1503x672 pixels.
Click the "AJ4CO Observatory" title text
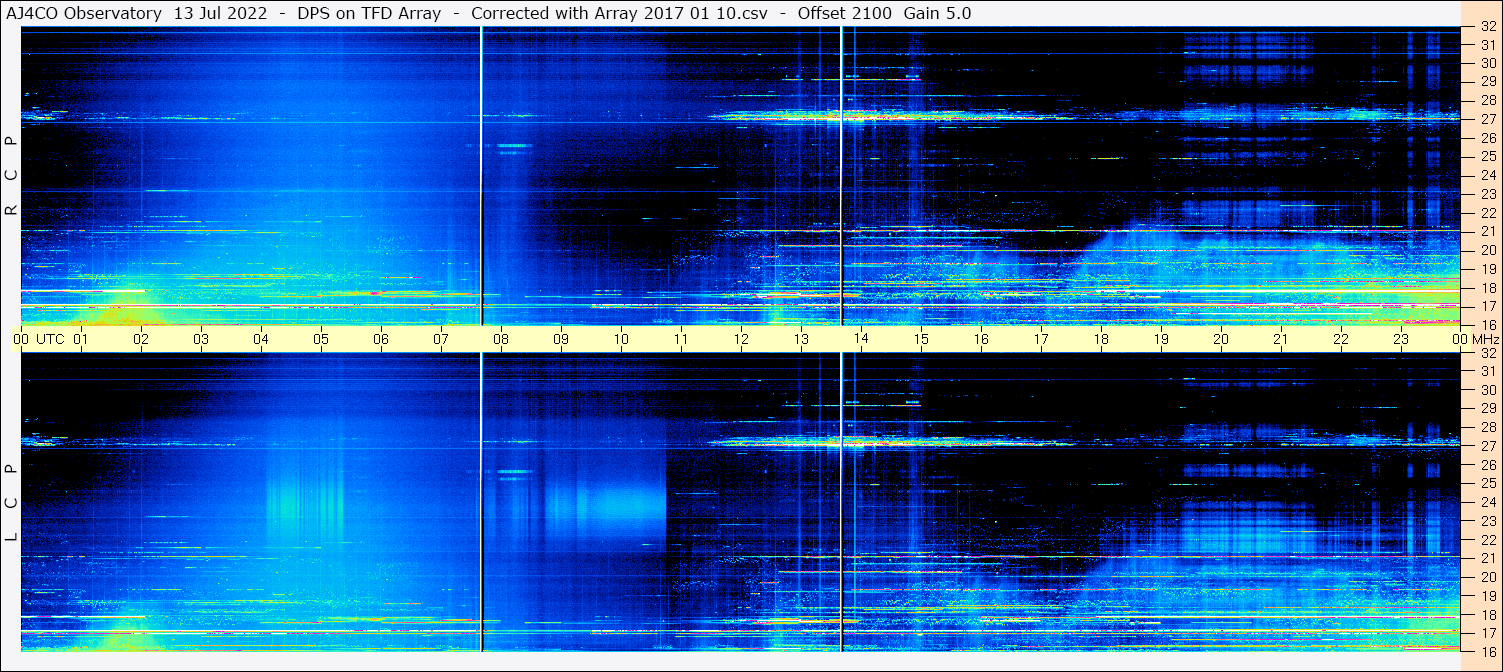tap(84, 13)
